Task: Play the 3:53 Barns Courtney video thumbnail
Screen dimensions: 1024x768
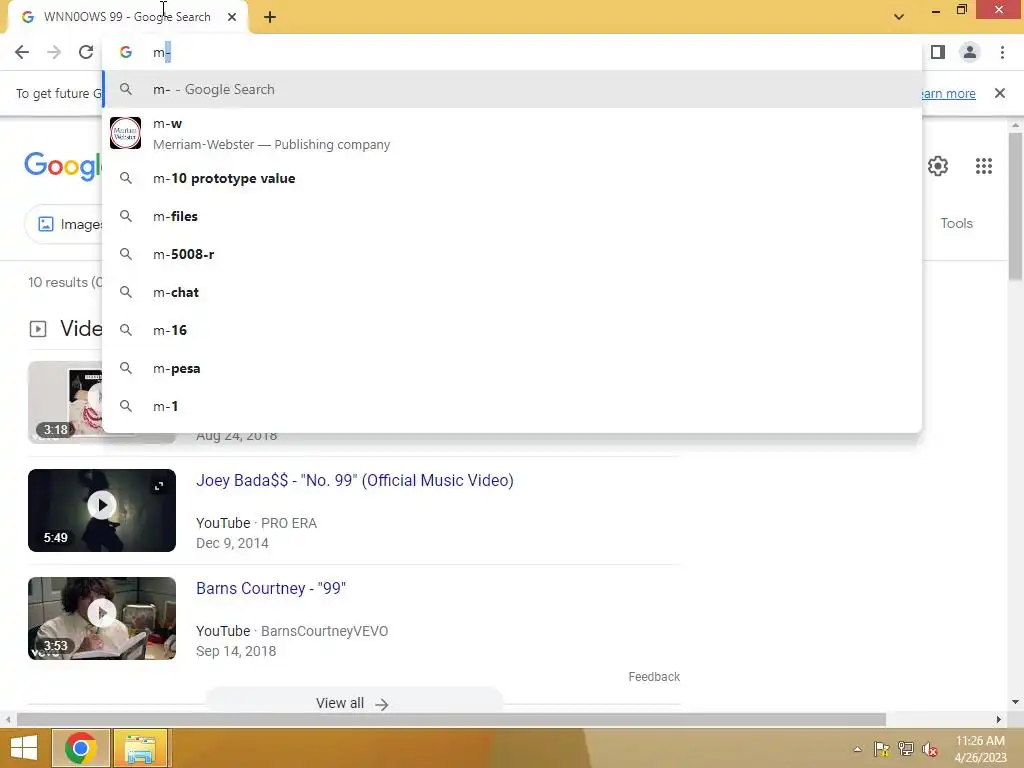Action: tap(102, 618)
